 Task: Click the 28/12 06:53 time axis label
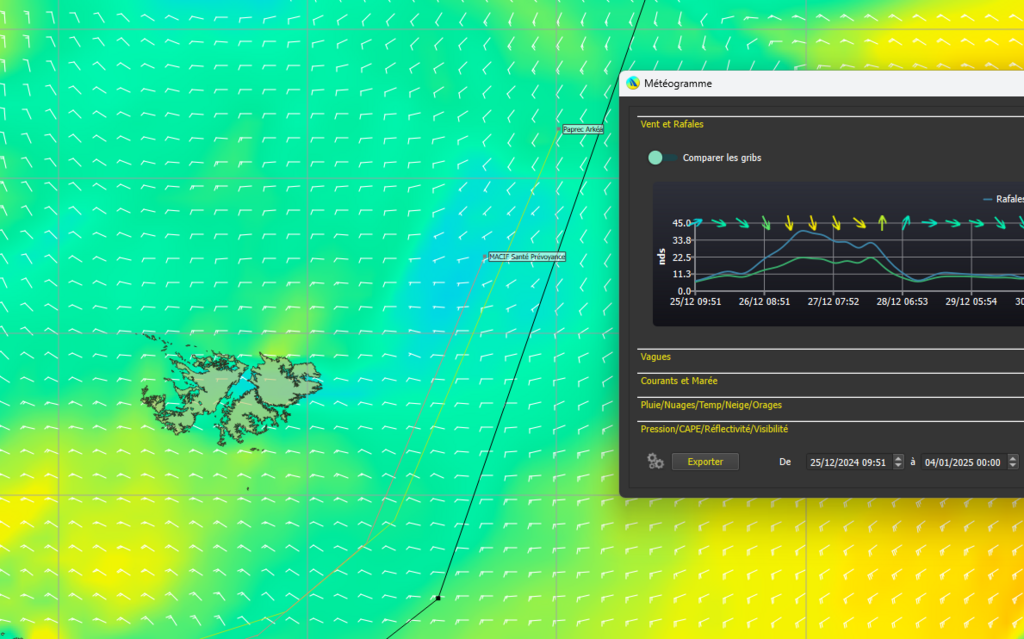click(902, 302)
